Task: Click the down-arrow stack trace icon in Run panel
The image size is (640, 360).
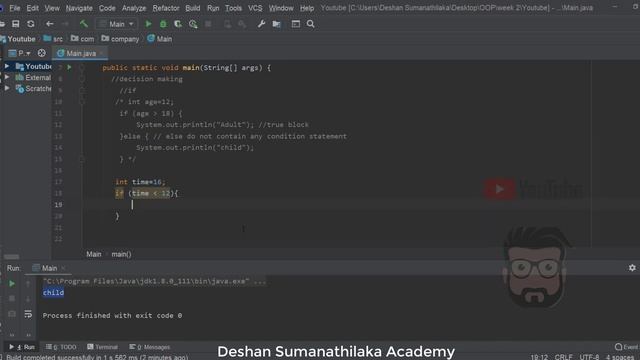Action: click(x=28, y=299)
